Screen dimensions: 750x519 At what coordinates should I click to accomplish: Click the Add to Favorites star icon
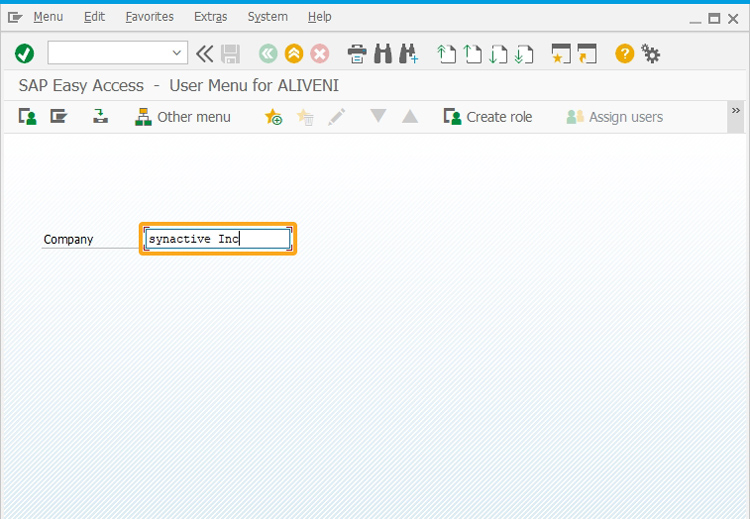273,117
